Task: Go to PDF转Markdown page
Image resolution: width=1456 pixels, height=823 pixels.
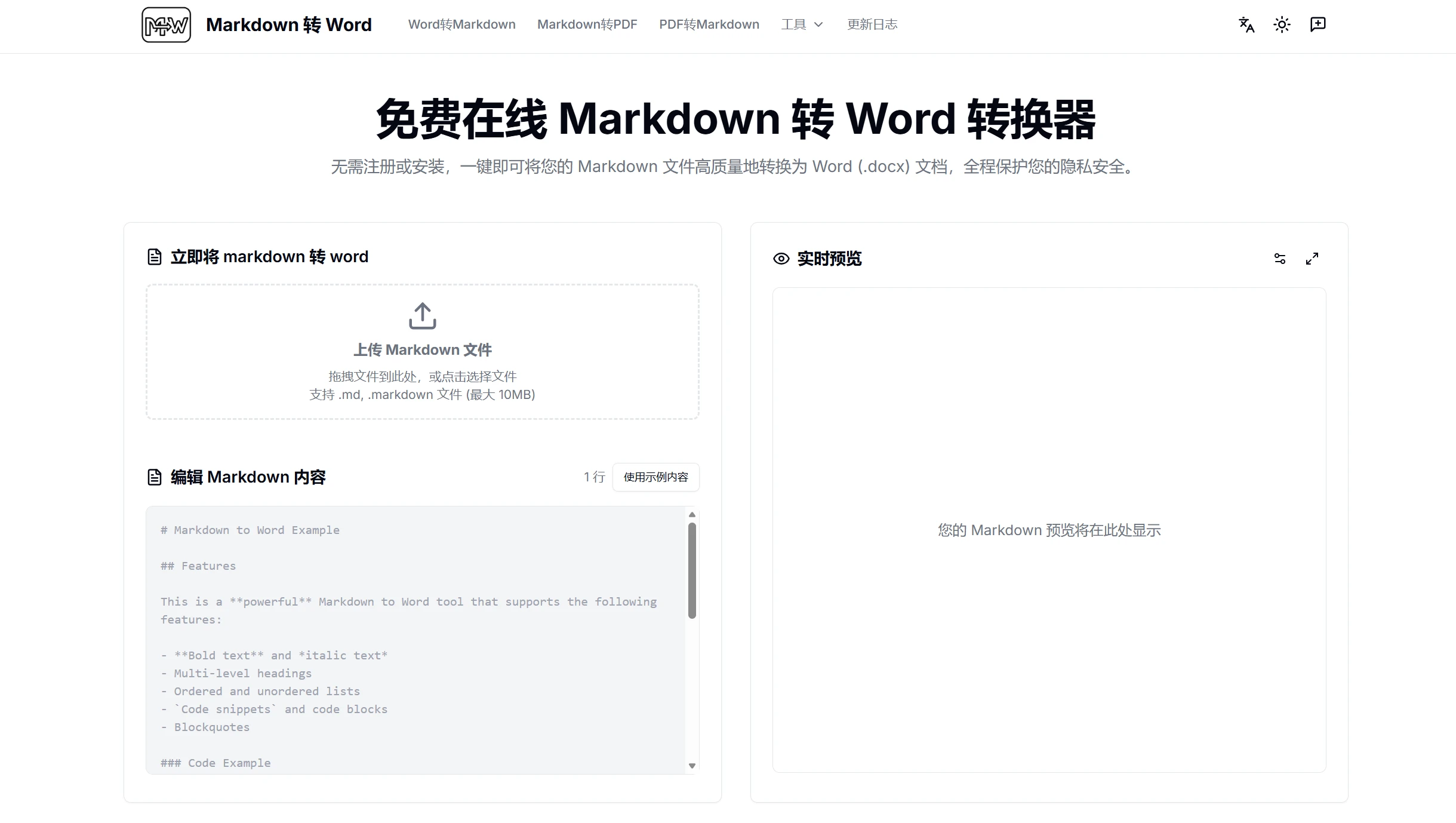Action: [x=709, y=24]
